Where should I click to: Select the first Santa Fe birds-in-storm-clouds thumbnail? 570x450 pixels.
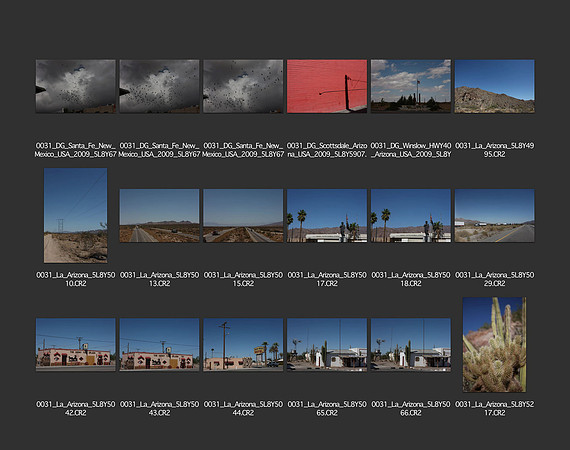pos(76,86)
